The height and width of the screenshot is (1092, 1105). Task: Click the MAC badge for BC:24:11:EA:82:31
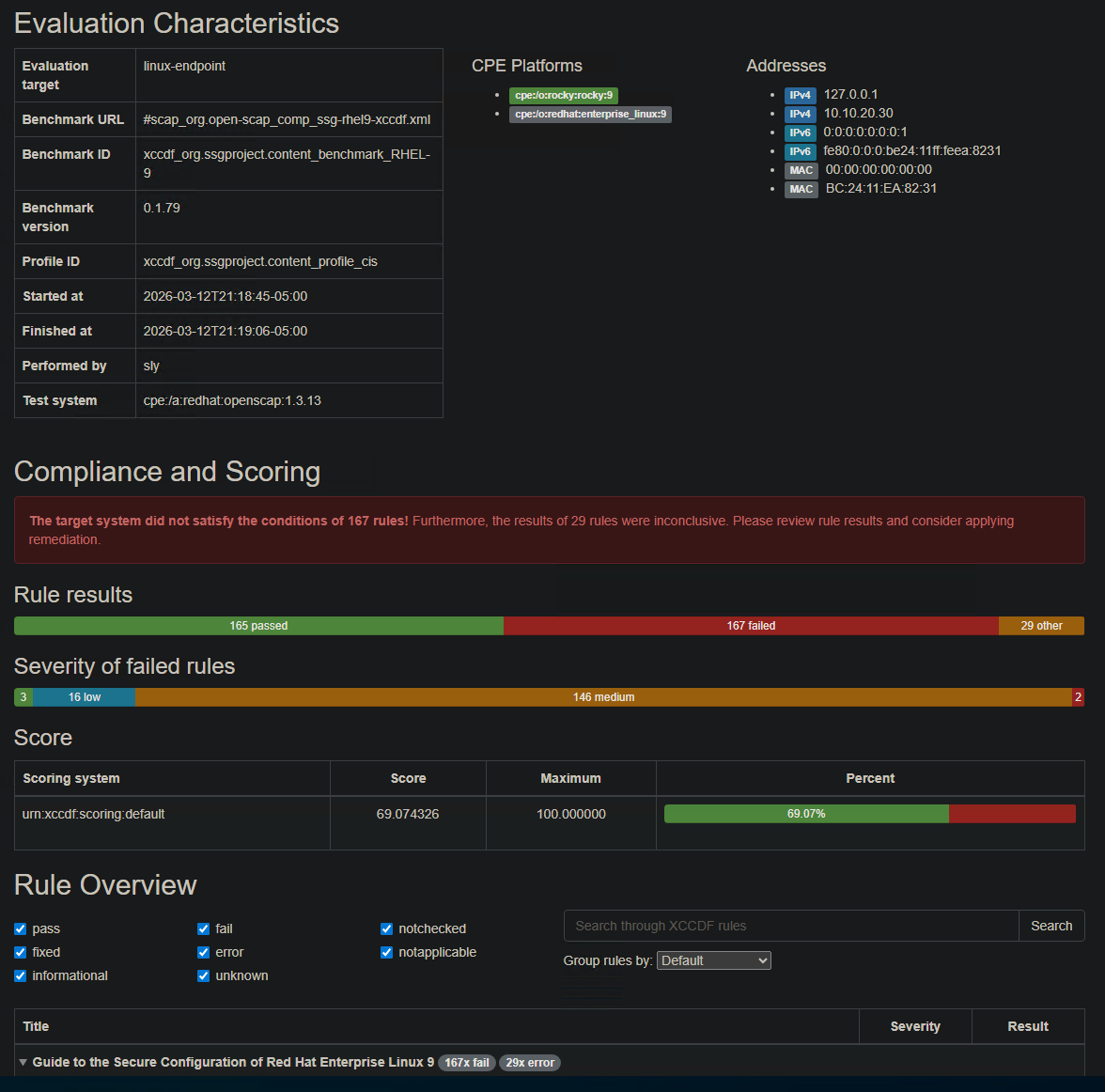[x=801, y=188]
